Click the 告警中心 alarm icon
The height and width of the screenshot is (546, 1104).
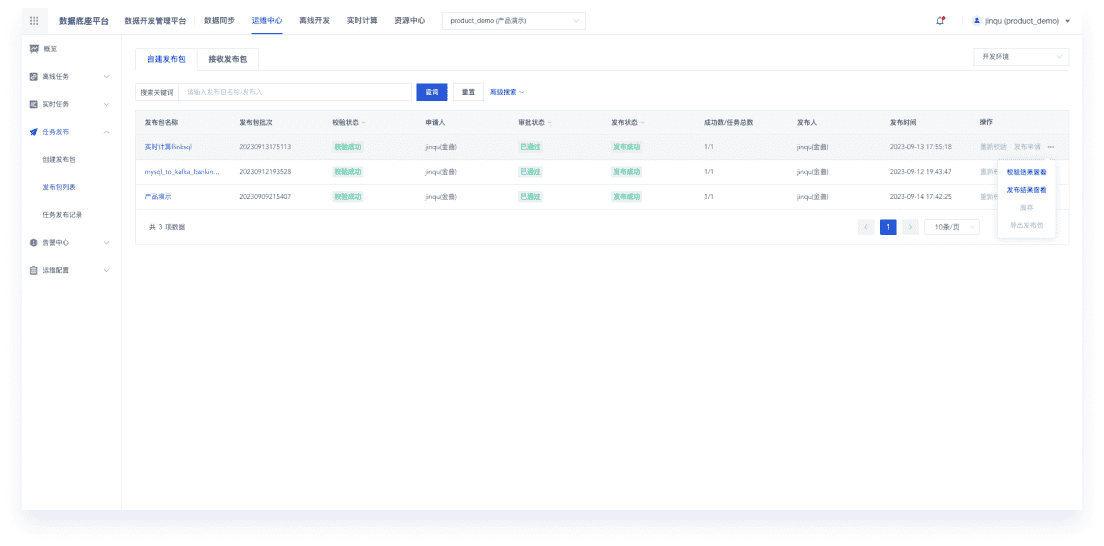point(34,242)
